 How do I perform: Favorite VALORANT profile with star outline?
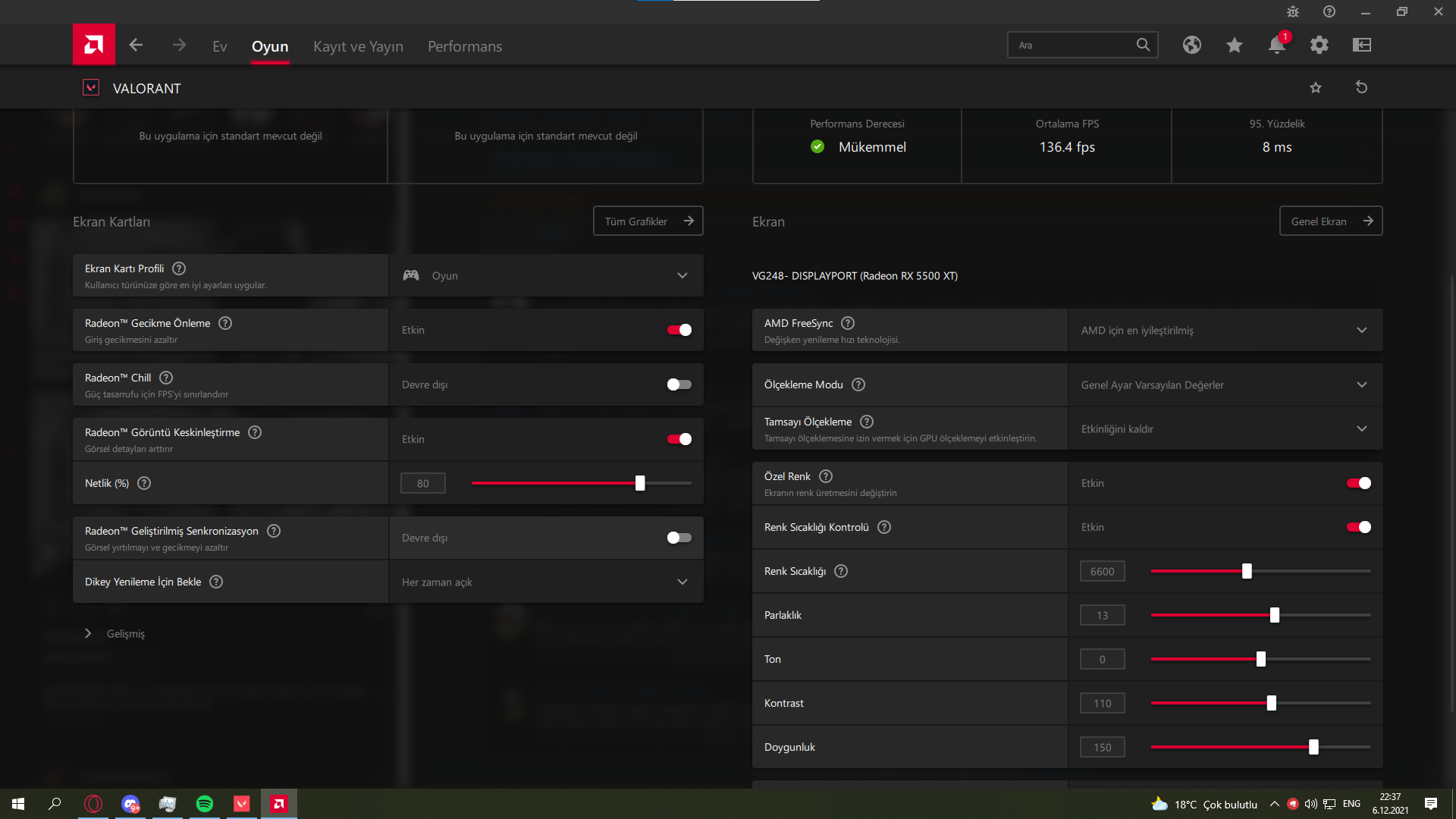[1316, 87]
